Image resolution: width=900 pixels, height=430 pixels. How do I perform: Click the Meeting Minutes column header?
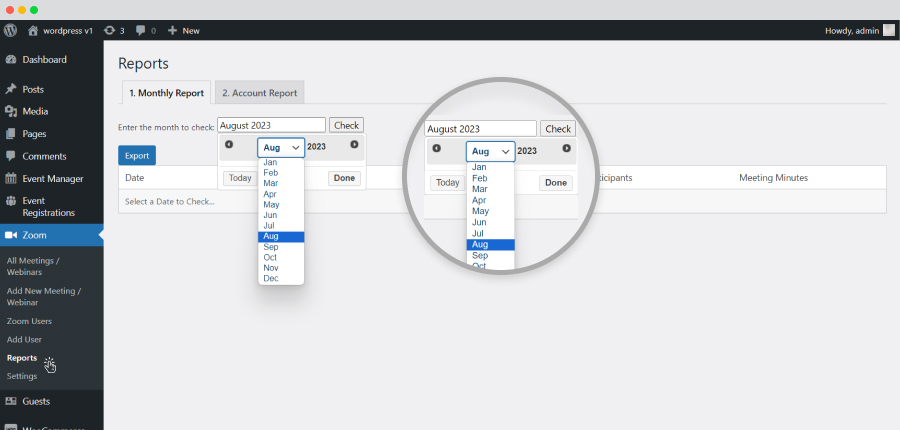(773, 178)
